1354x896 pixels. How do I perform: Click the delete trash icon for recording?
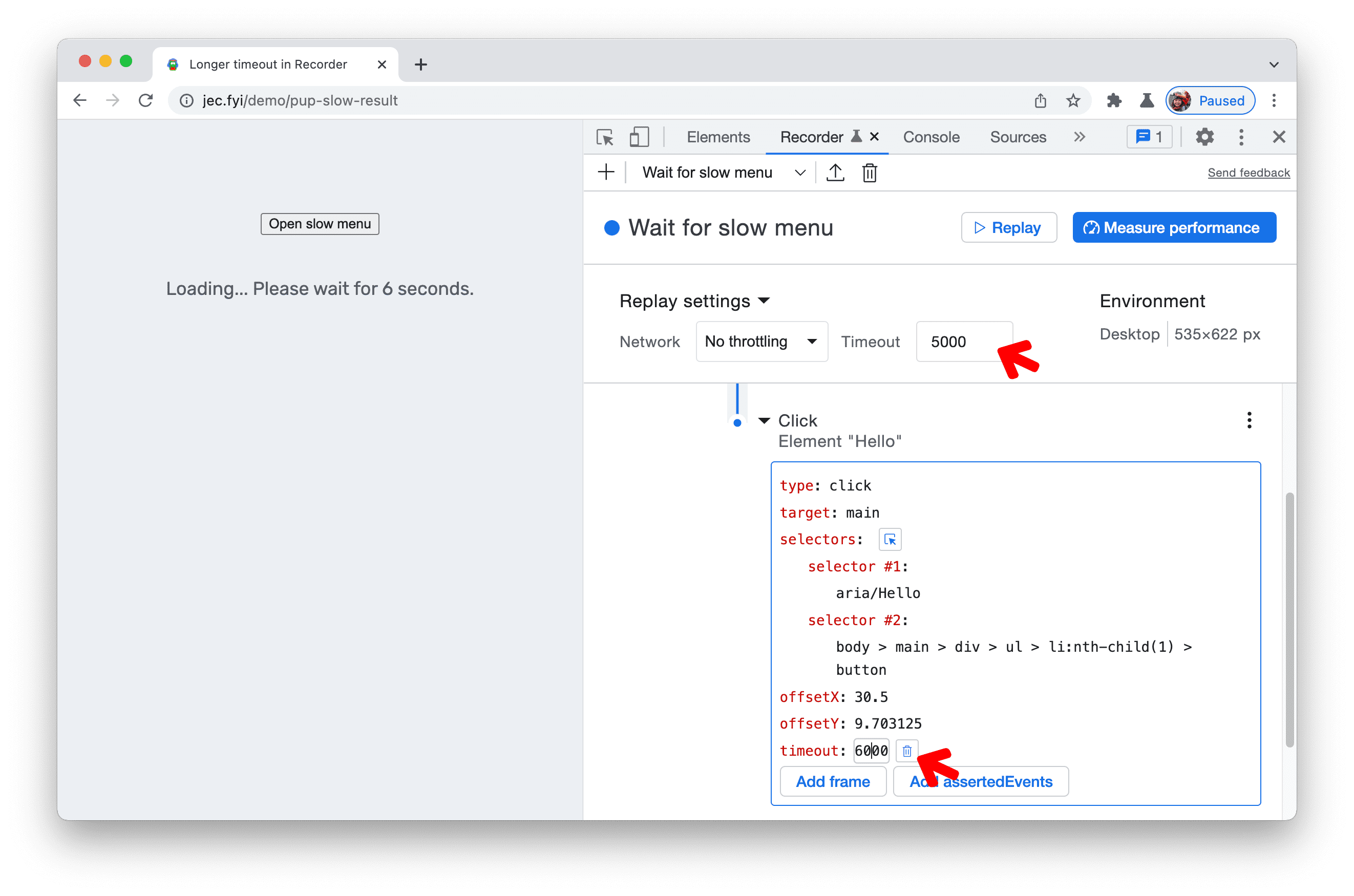(870, 172)
